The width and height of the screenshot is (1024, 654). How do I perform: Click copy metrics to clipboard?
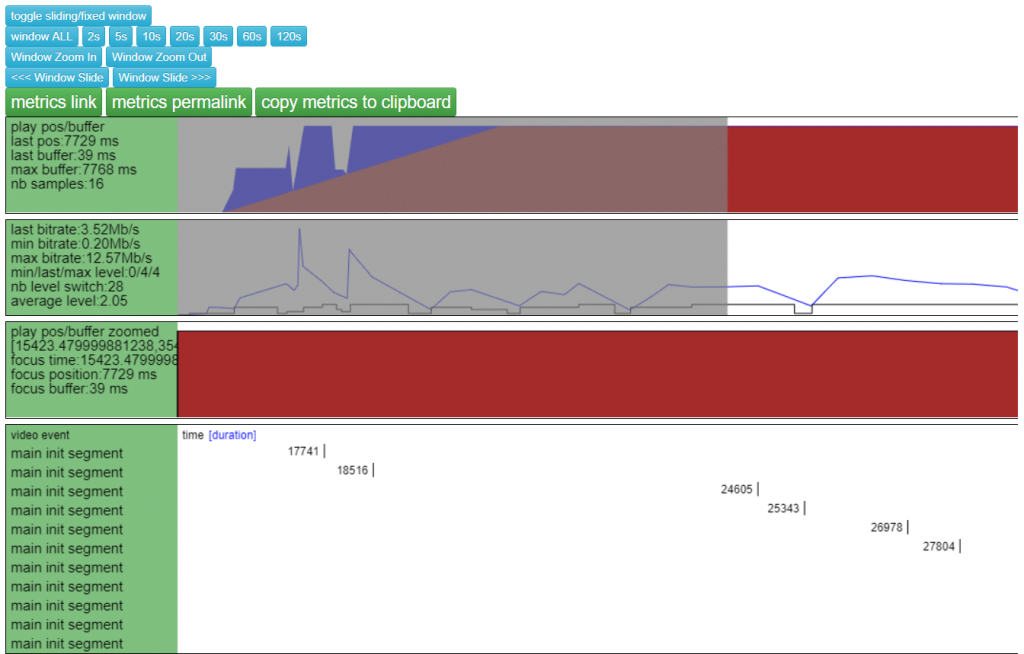(356, 102)
